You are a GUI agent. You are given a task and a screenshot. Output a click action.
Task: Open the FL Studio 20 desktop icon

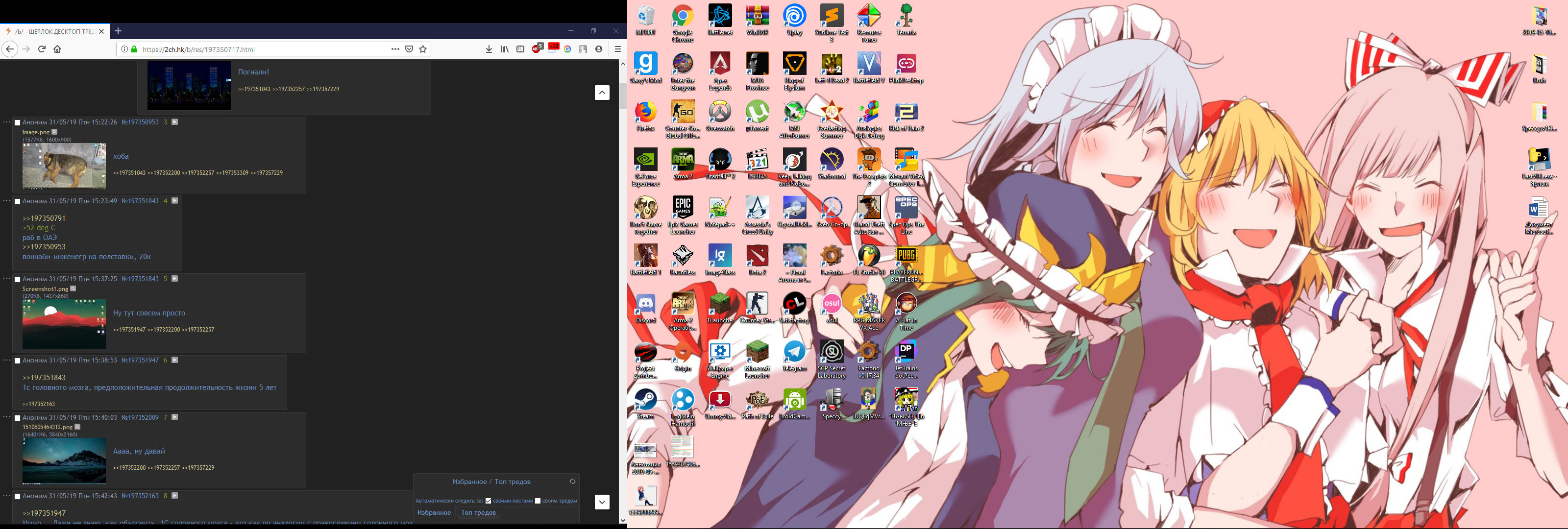pyautogui.click(x=869, y=260)
